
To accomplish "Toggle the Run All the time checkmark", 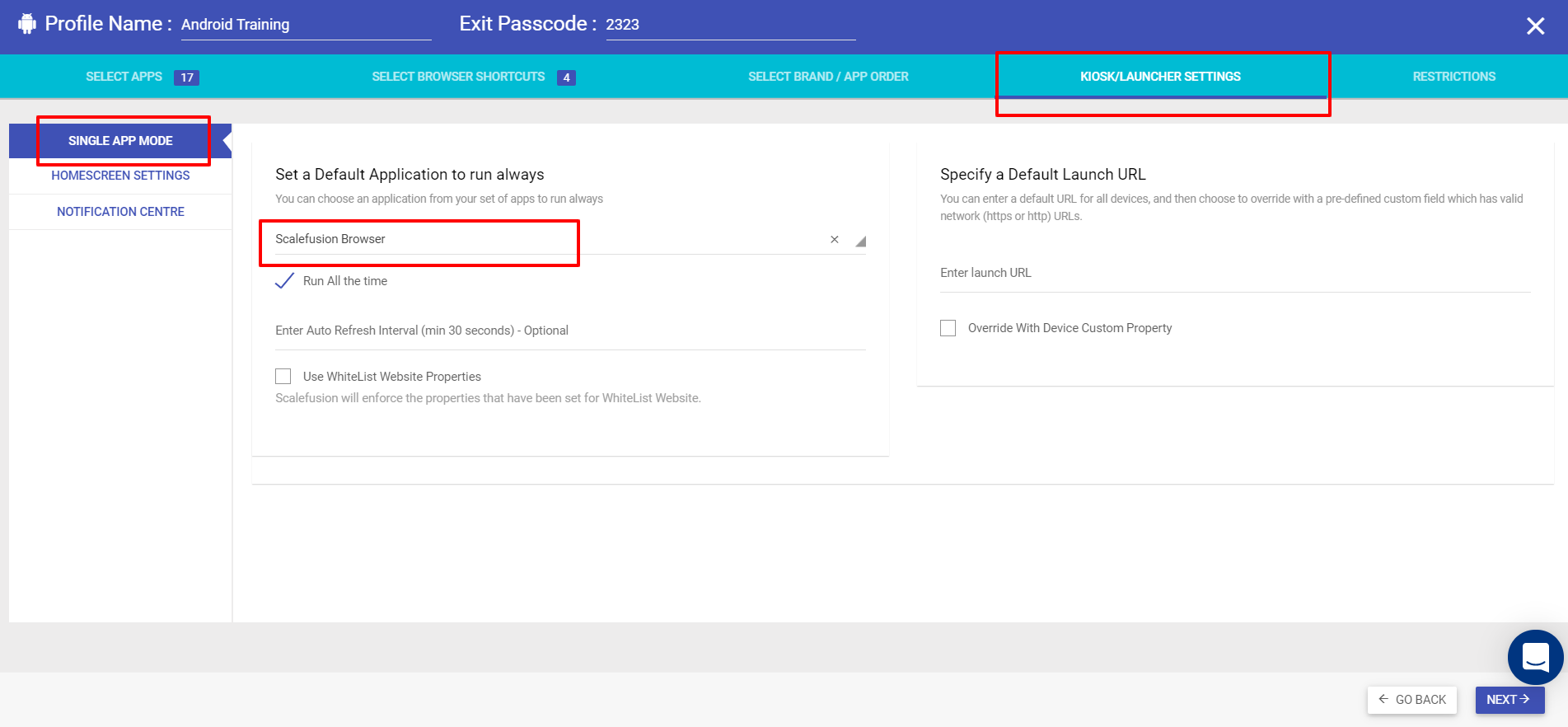I will [284, 281].
